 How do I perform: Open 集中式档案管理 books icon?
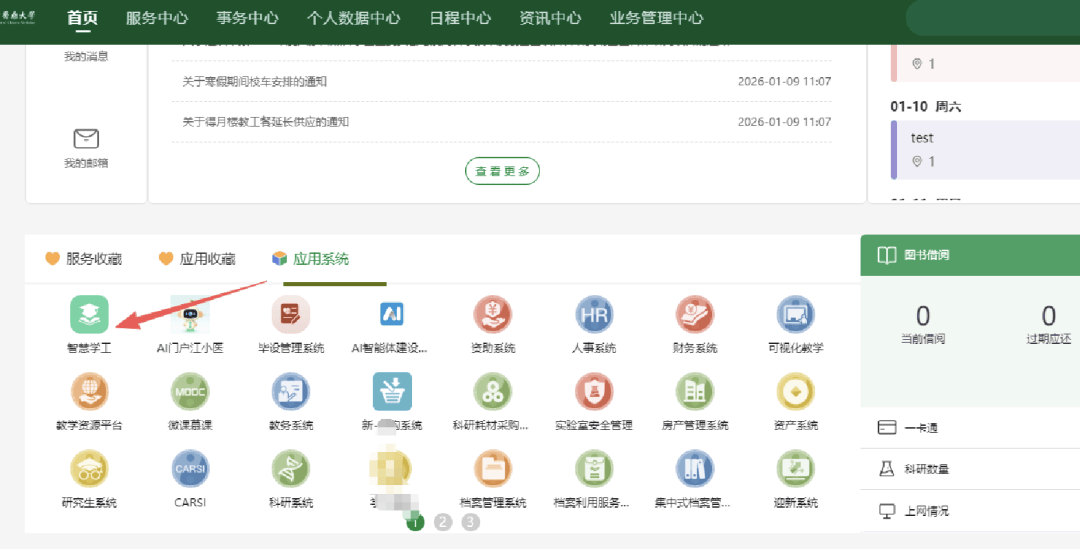(694, 468)
